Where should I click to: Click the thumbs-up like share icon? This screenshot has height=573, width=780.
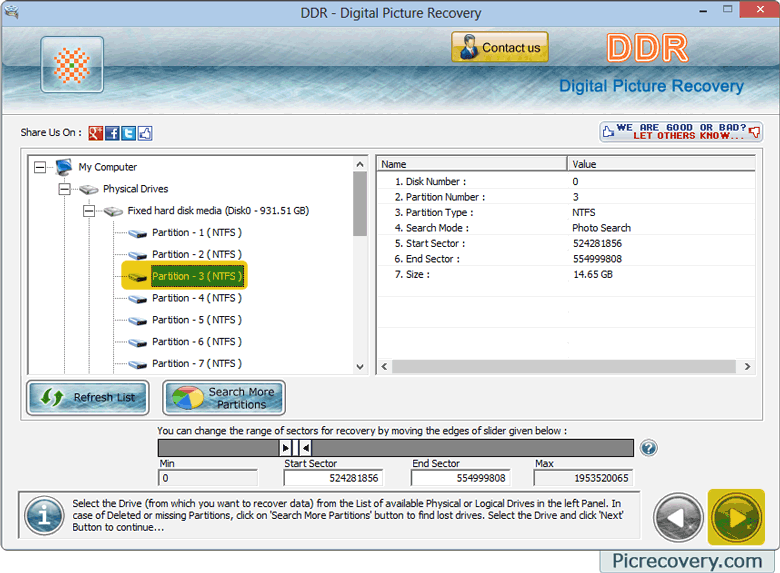145,133
